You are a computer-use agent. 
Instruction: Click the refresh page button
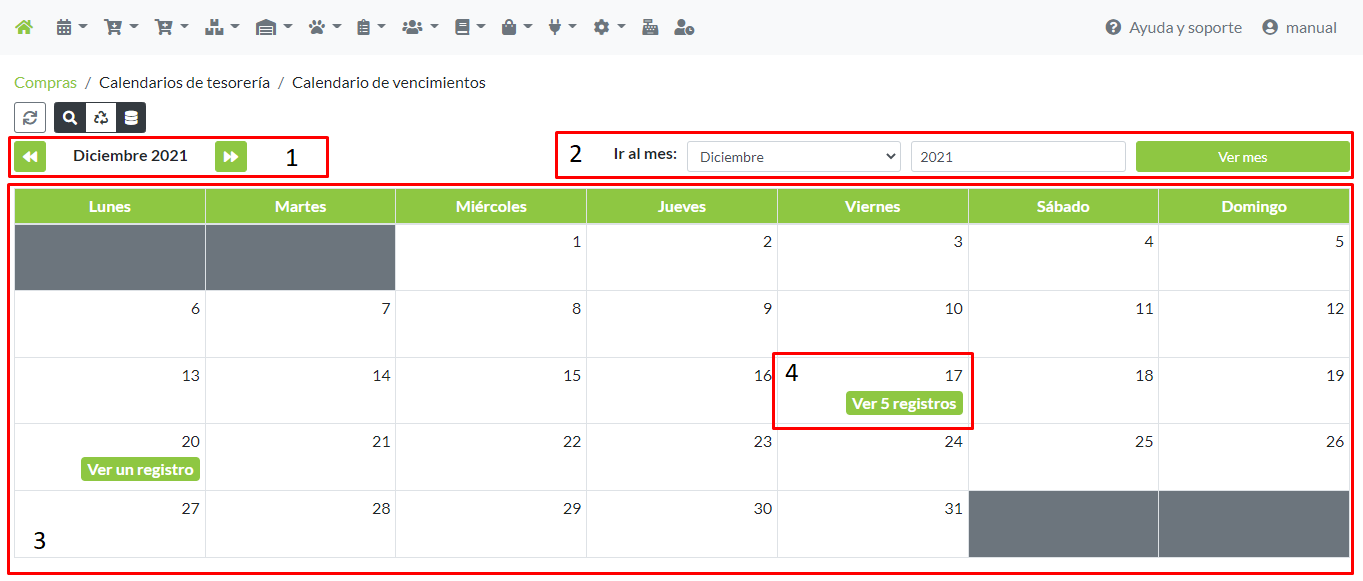click(x=30, y=117)
